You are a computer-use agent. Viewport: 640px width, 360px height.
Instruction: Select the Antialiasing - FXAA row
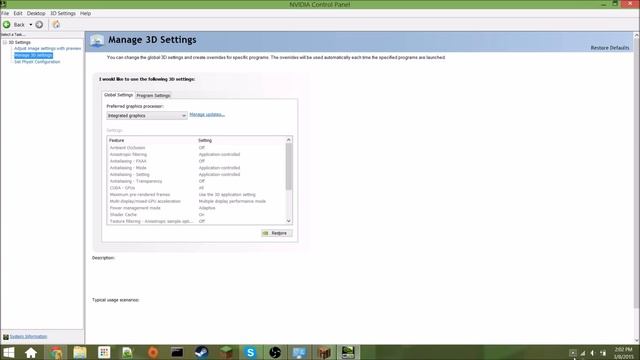(196, 161)
